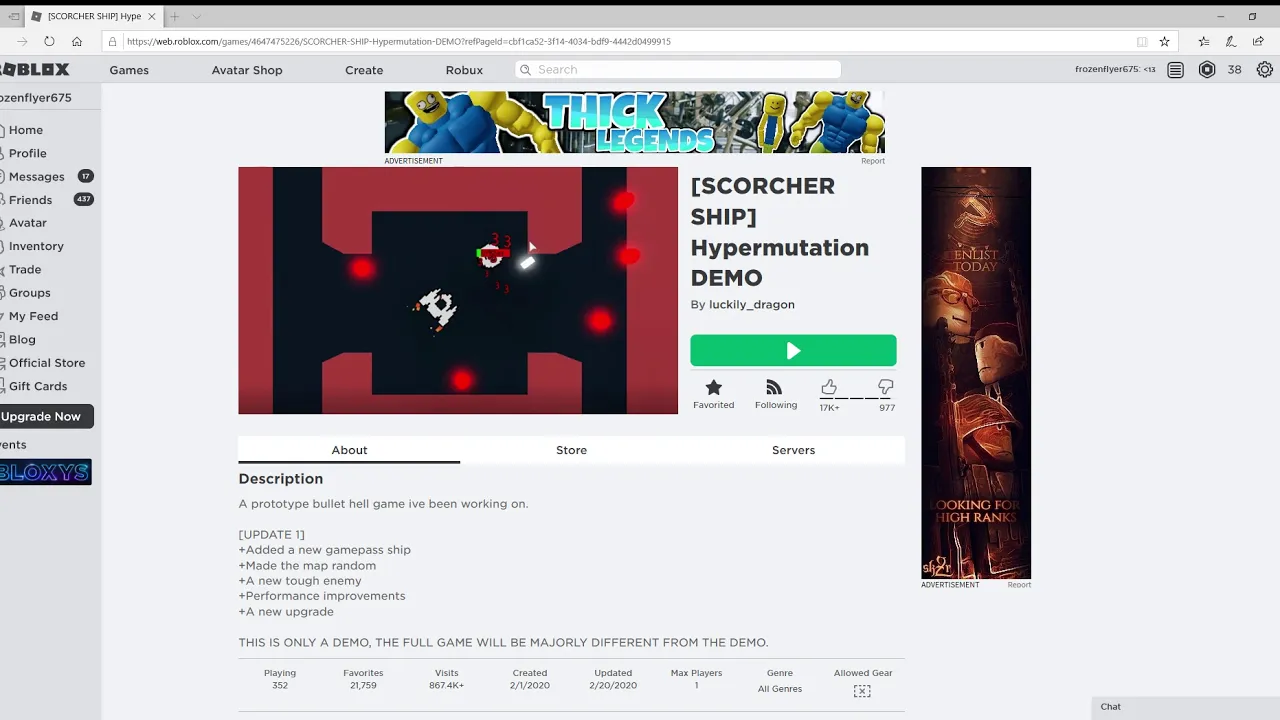This screenshot has height=720, width=1280.
Task: Open the Roblox notifications feed icon
Action: click(1176, 70)
